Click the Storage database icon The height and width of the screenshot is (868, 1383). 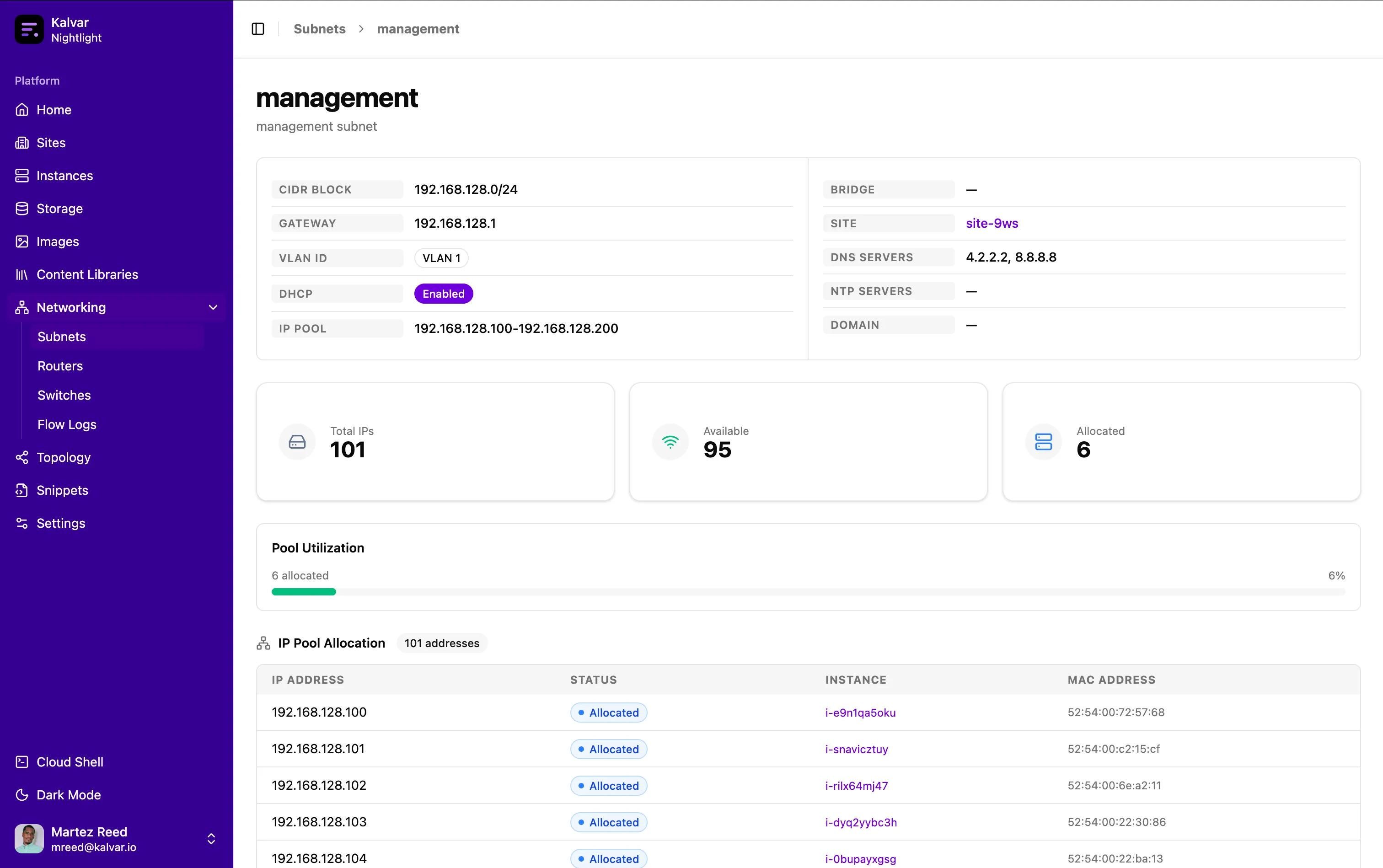point(22,209)
